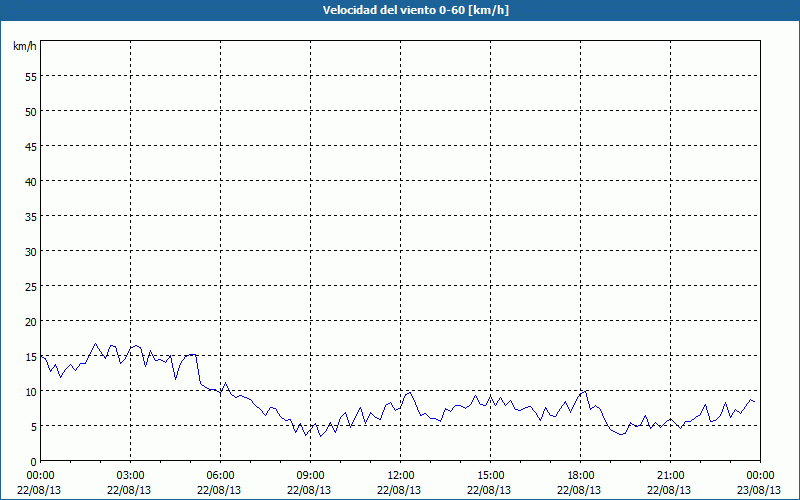
Task: Click the 15:00 time label on the x-axis
Action: pos(490,476)
